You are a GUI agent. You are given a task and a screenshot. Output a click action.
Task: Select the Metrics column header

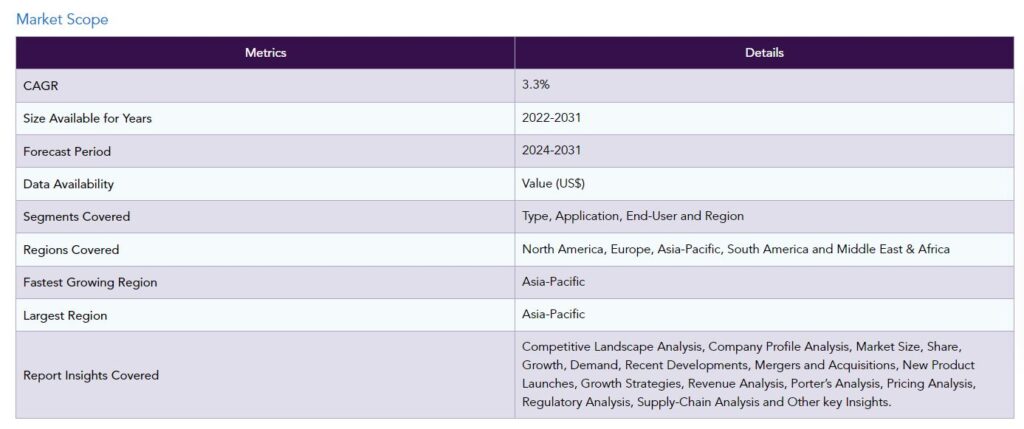coord(265,53)
